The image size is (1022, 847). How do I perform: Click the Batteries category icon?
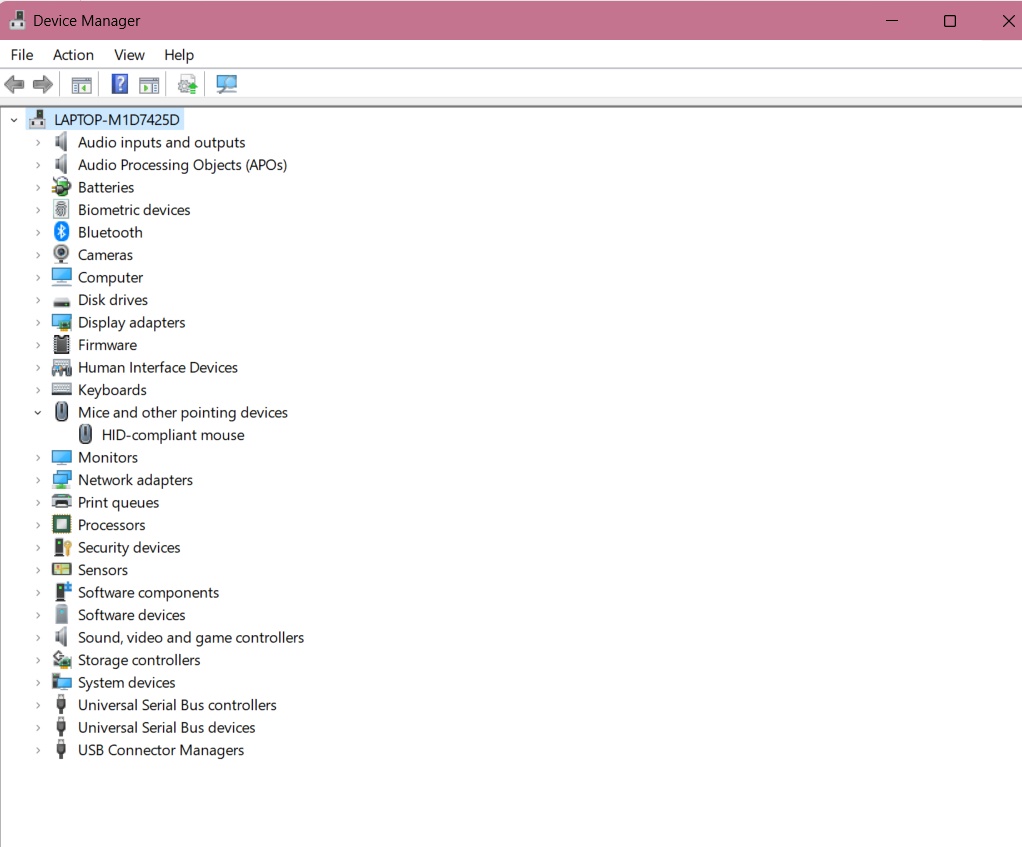61,187
